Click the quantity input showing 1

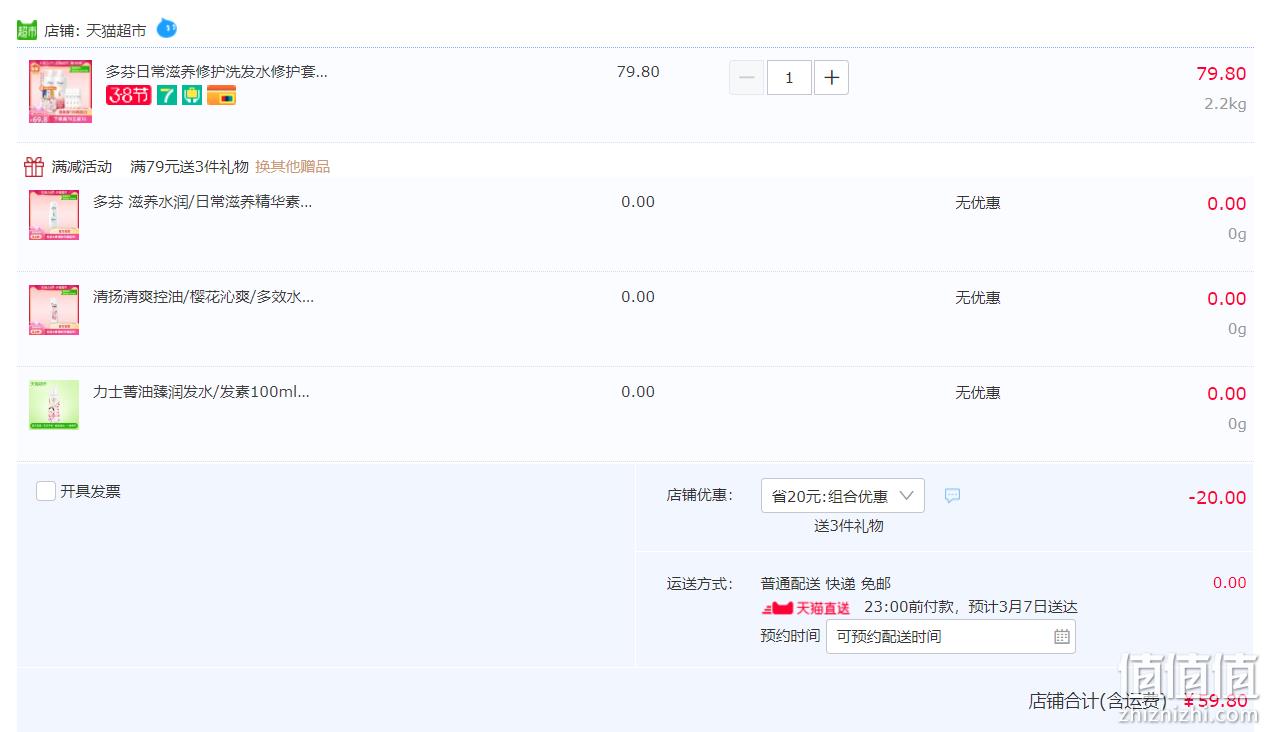pos(789,78)
